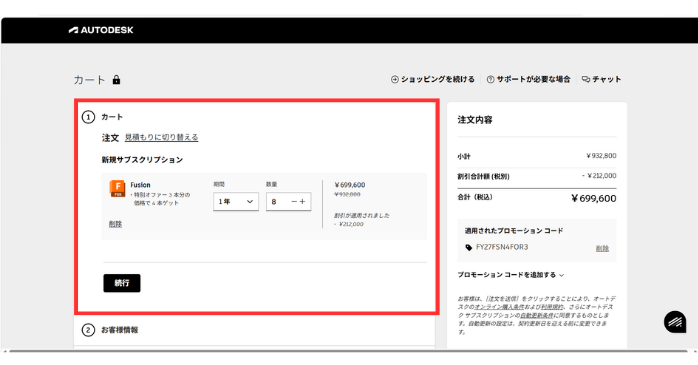Open 自動更新条件 link
Viewport: 698px width, 365px height.
click(x=537, y=315)
